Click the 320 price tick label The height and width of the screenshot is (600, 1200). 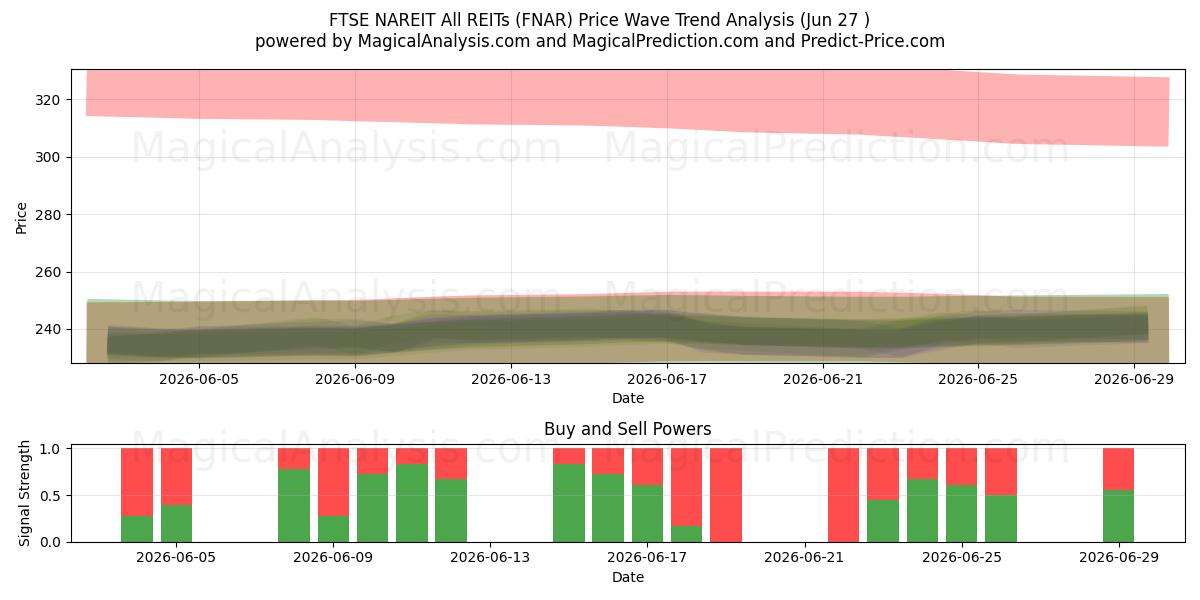[x=49, y=100]
